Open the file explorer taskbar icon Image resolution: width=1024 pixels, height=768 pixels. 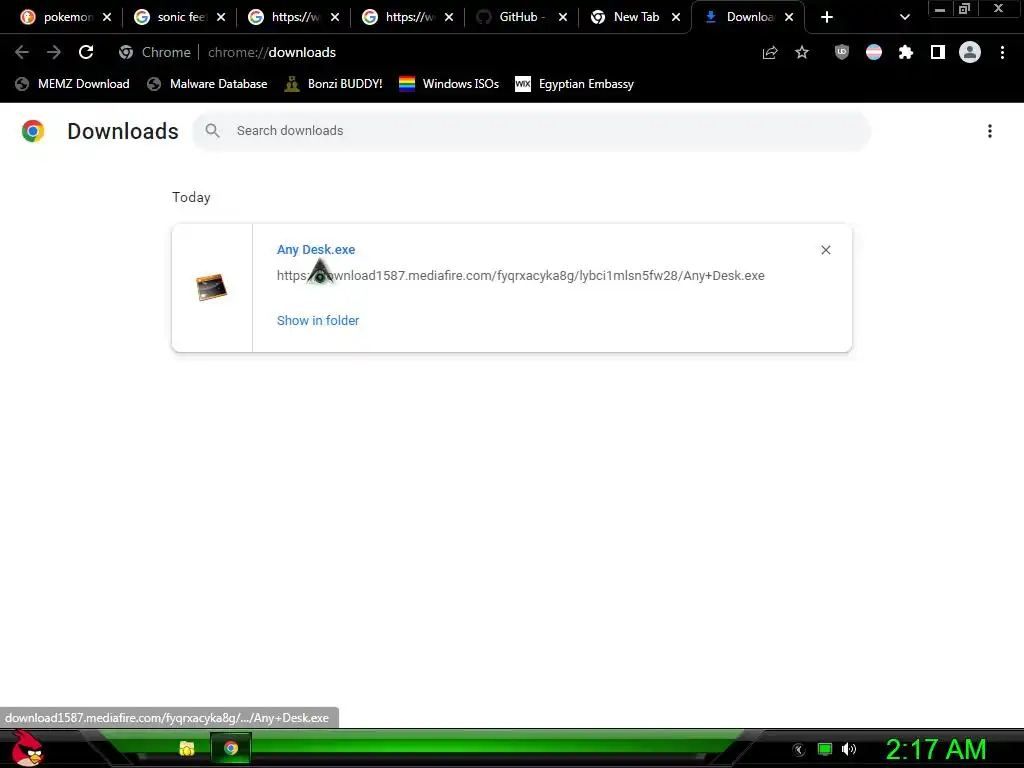(x=187, y=748)
